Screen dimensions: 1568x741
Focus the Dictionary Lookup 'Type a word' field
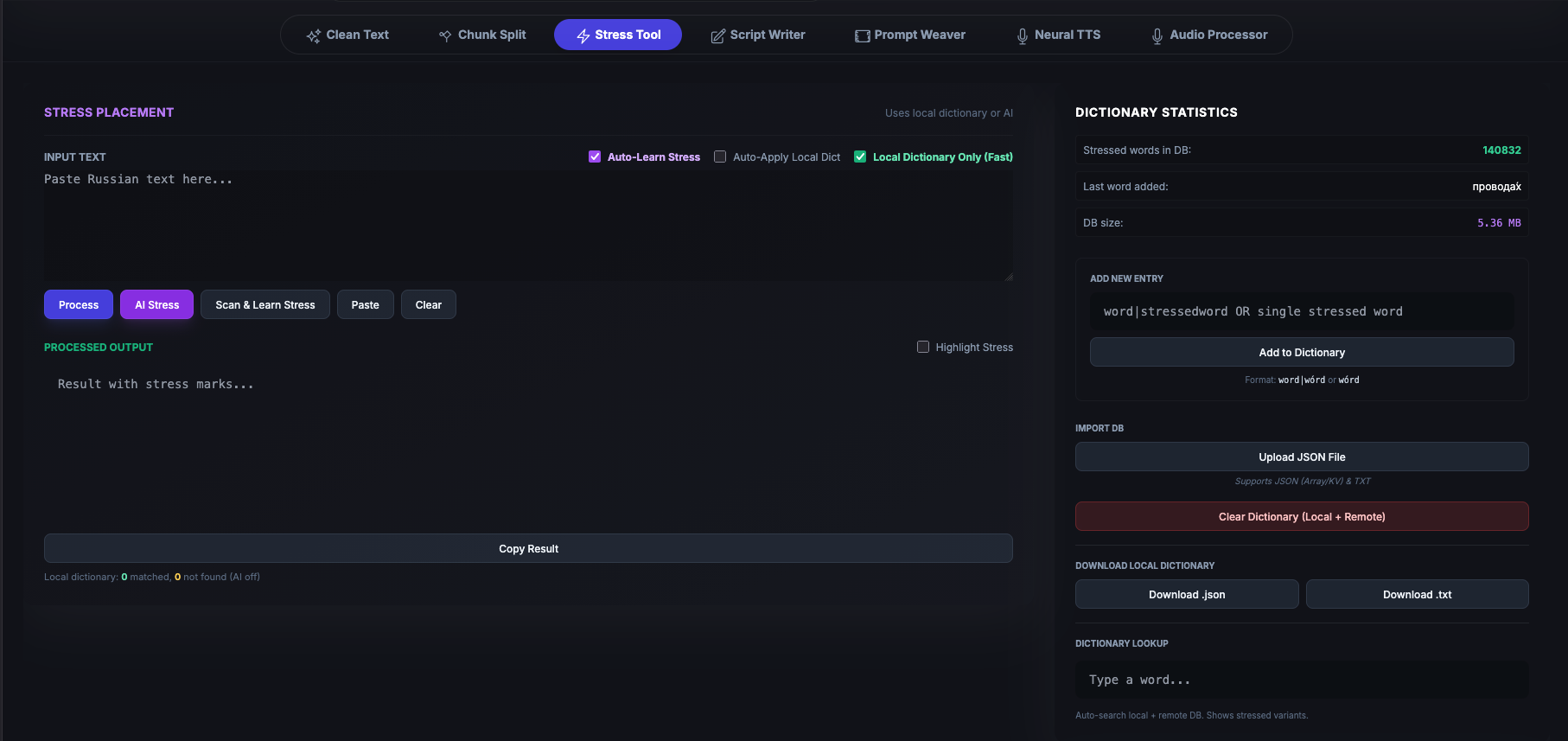coord(1302,680)
